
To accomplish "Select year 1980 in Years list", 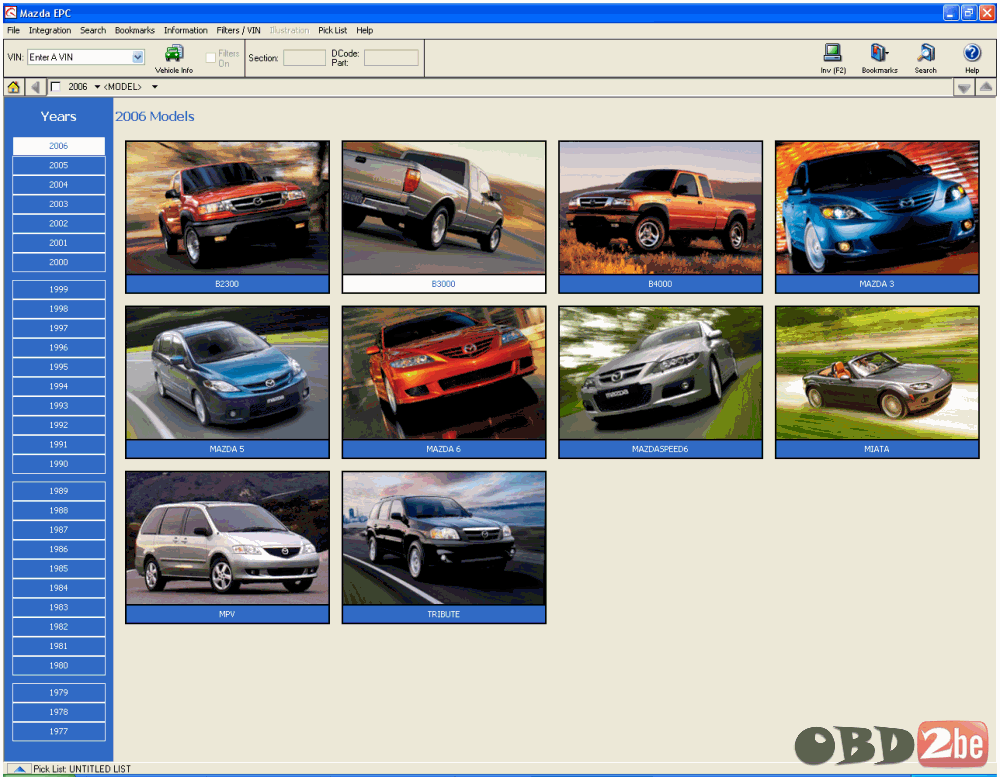I will [x=59, y=665].
